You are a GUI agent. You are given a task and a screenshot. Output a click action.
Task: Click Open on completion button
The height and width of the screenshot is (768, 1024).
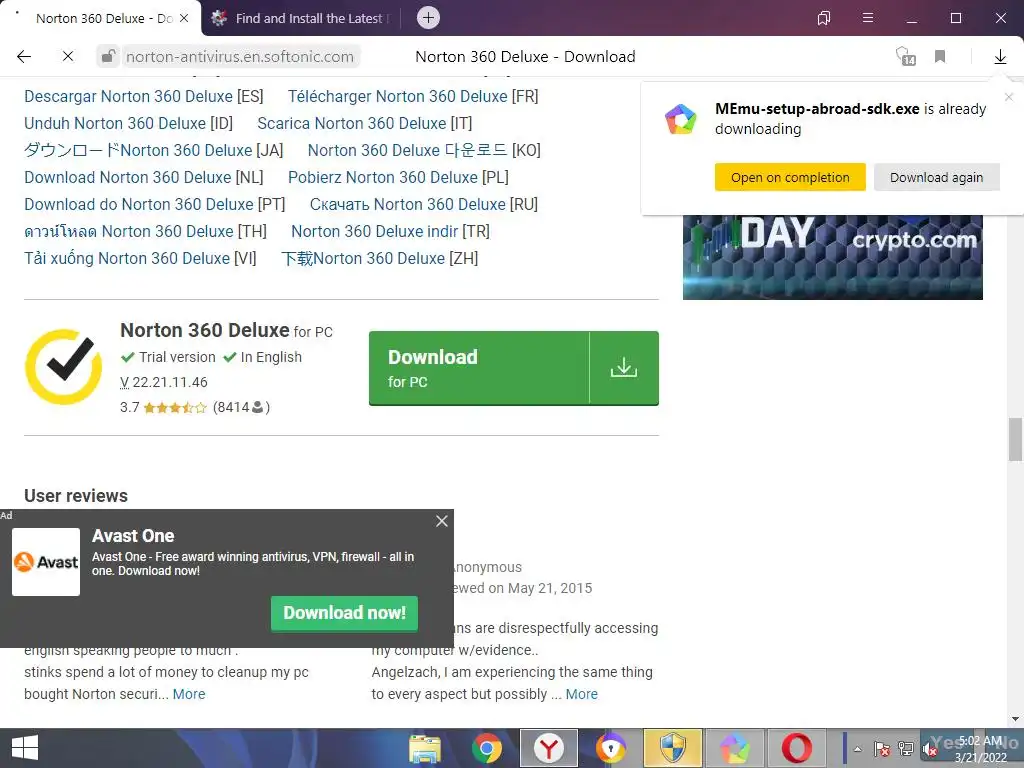[x=790, y=177]
